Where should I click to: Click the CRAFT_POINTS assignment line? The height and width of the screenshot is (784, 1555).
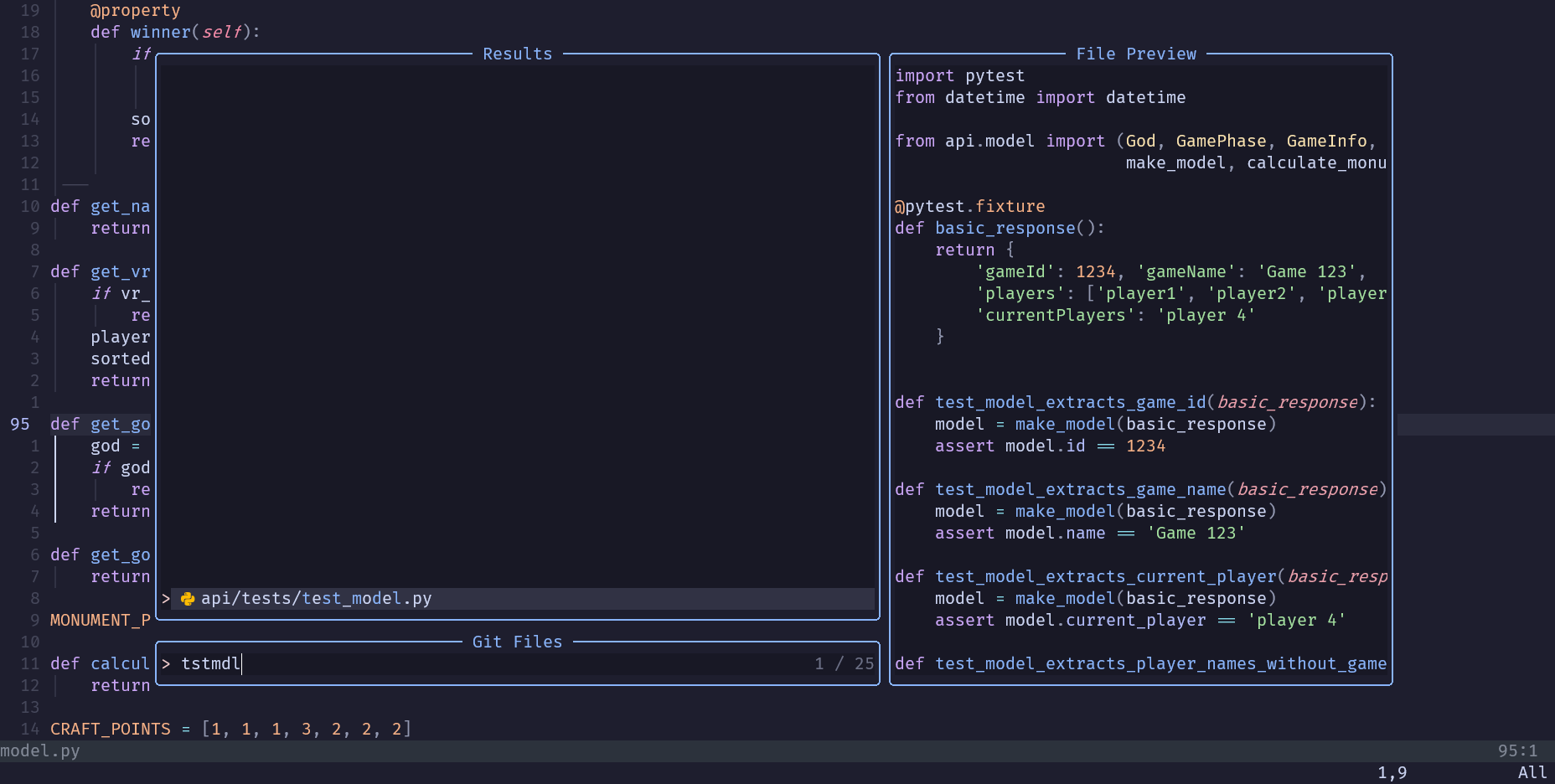[231, 730]
